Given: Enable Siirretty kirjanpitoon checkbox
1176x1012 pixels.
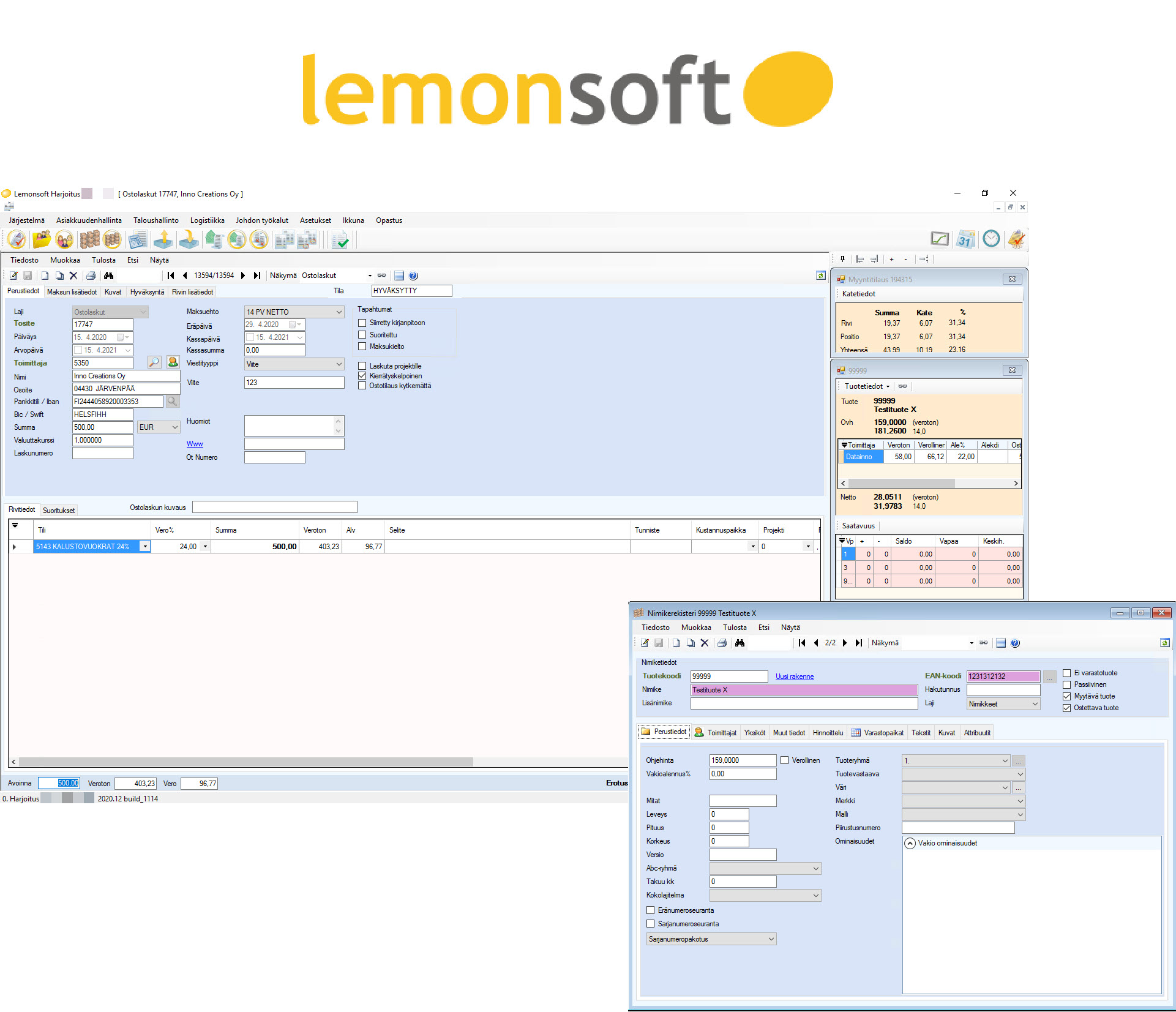Looking at the screenshot, I should point(362,323).
